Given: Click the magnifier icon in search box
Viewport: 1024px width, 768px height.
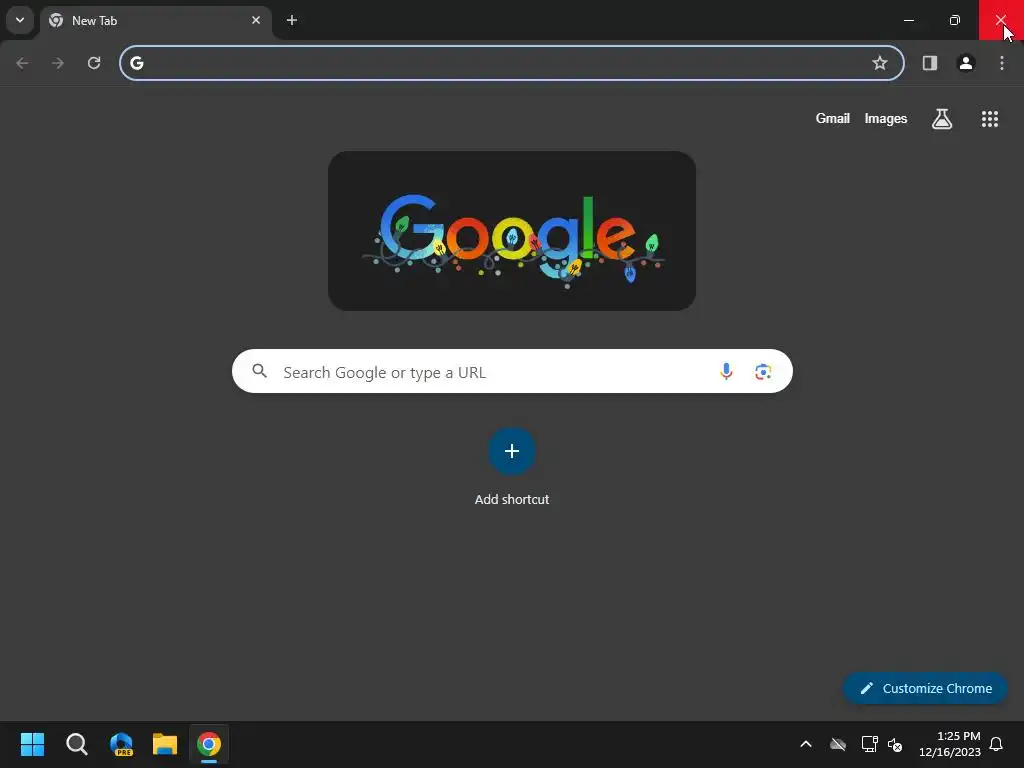Looking at the screenshot, I should click(259, 372).
